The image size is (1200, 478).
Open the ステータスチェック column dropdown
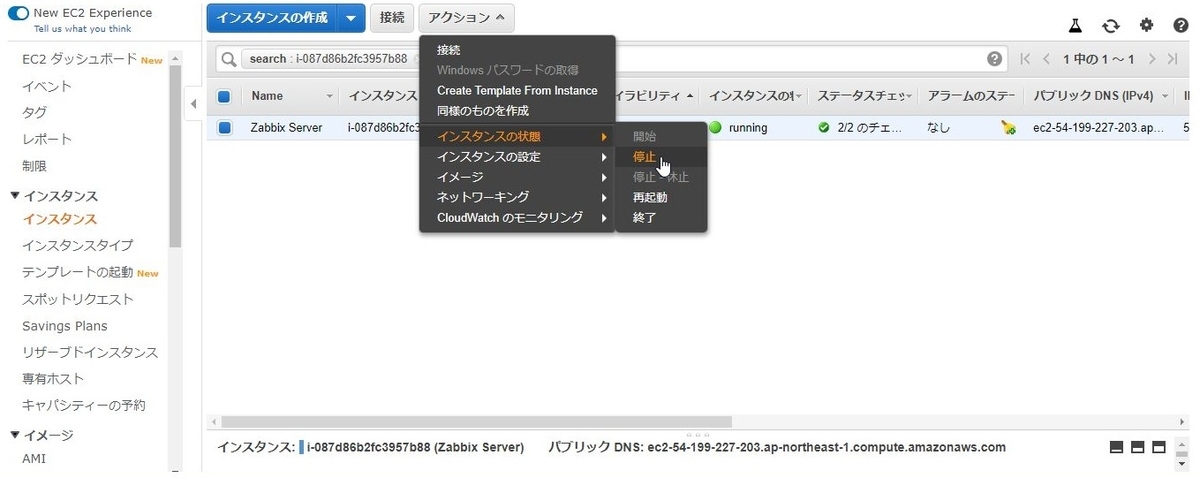pyautogui.click(x=910, y=97)
